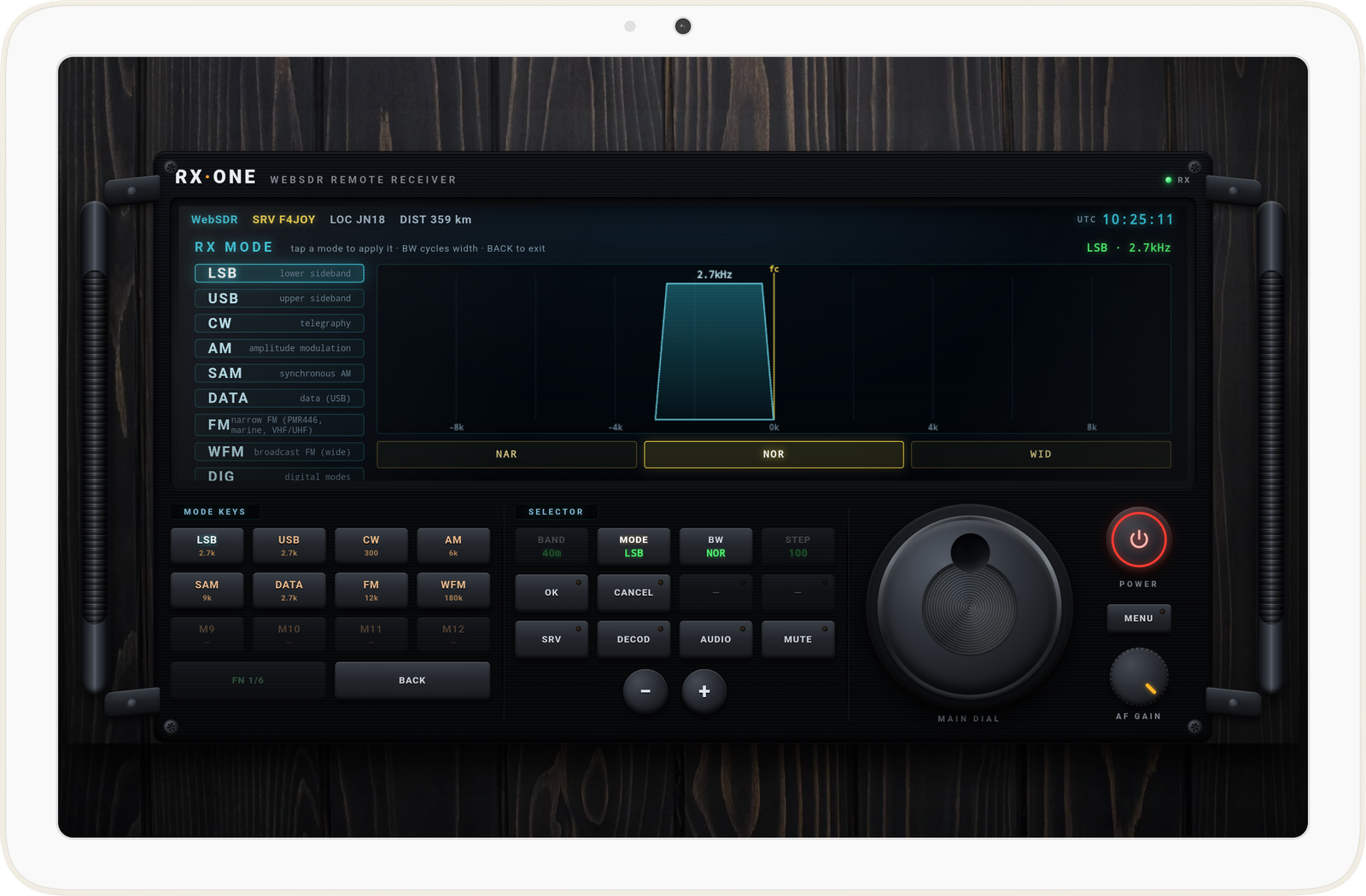
Task: Open the MENU button
Action: (1139, 618)
